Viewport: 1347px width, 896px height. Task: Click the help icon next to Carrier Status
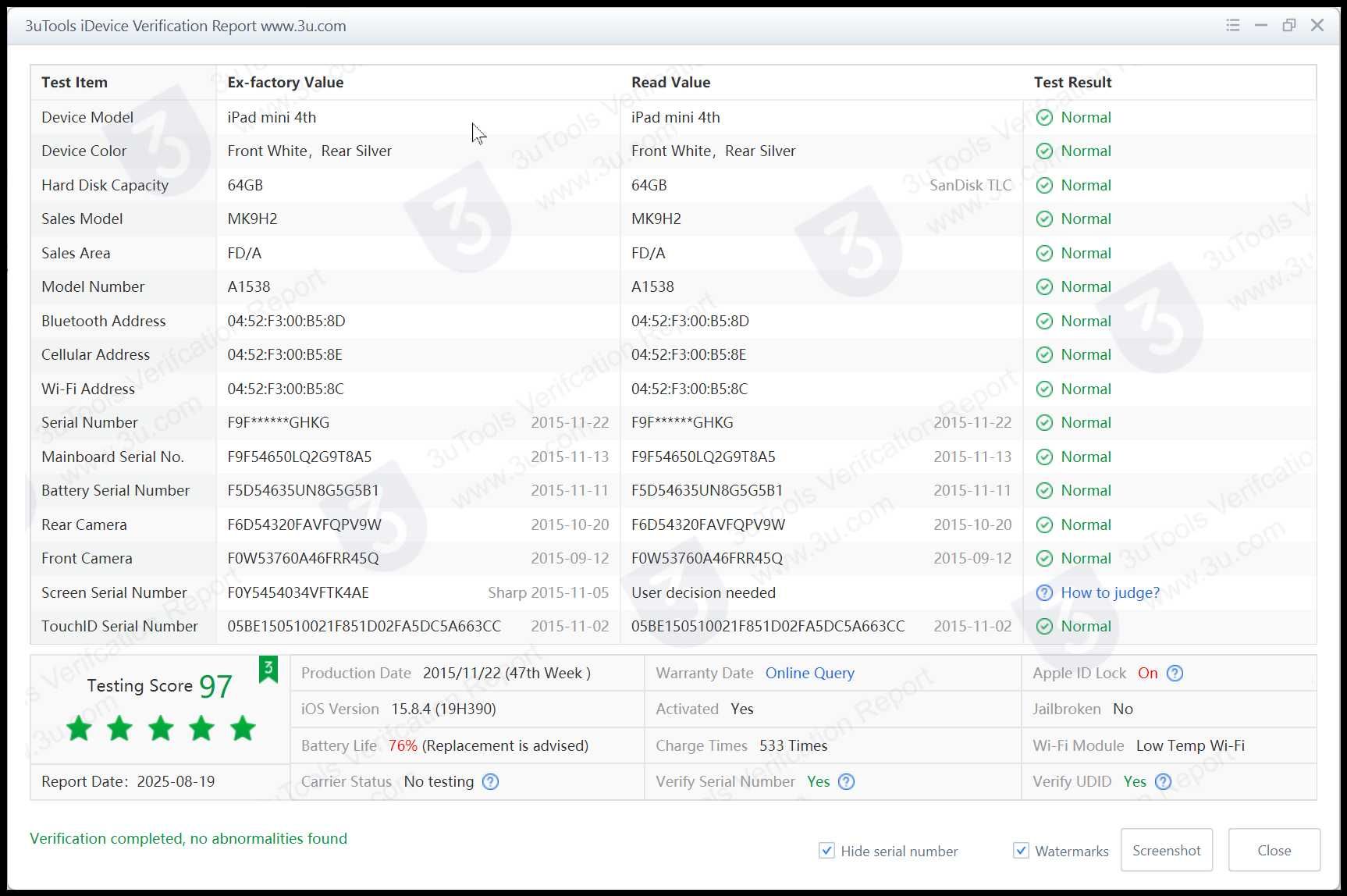pos(490,781)
